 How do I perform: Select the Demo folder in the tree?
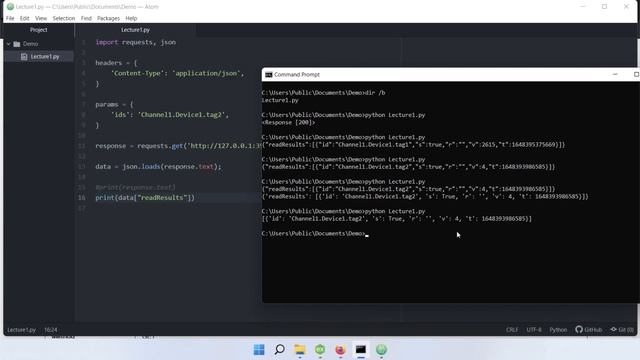[x=30, y=44]
